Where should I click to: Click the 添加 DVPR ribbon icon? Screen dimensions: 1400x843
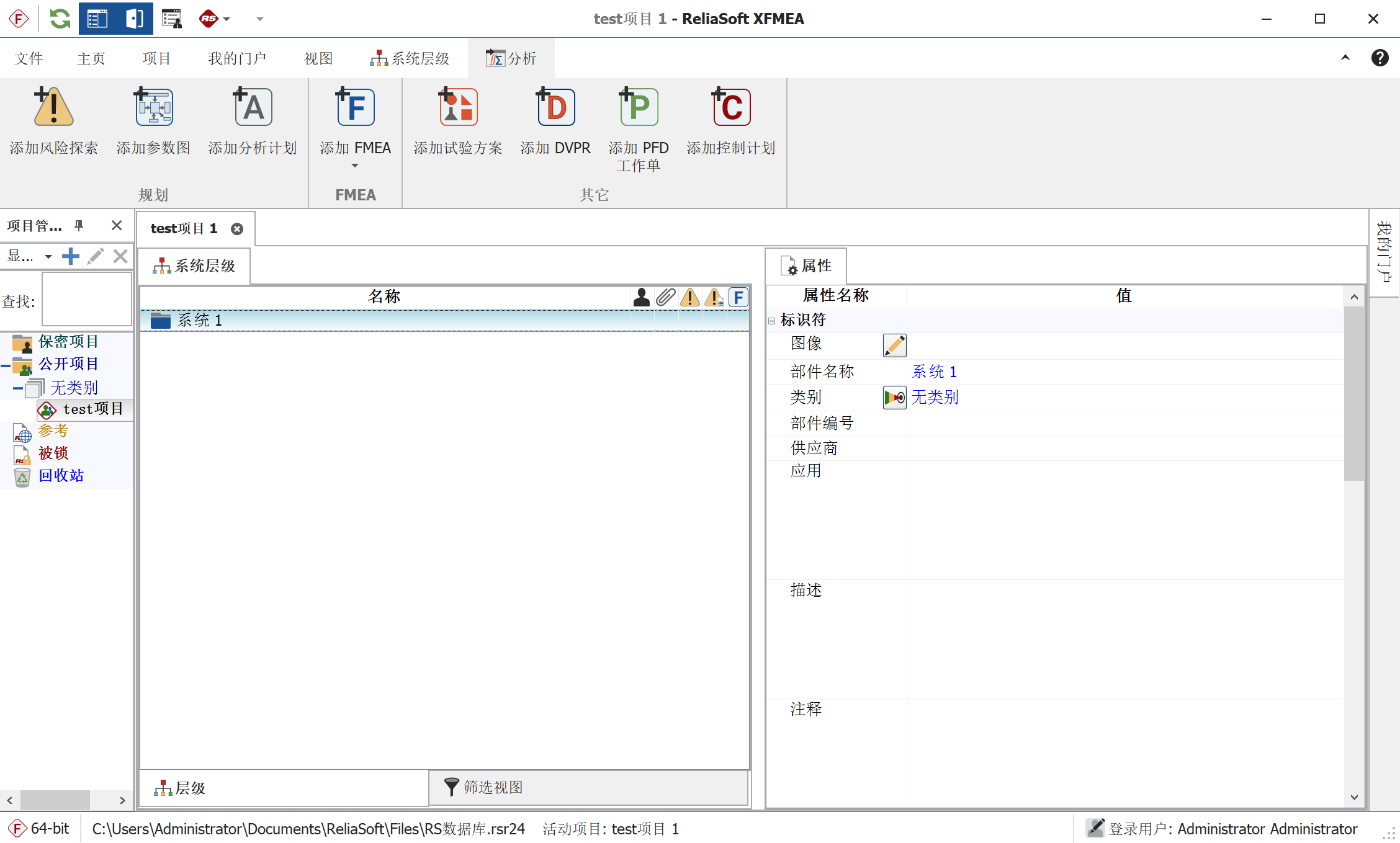555,107
